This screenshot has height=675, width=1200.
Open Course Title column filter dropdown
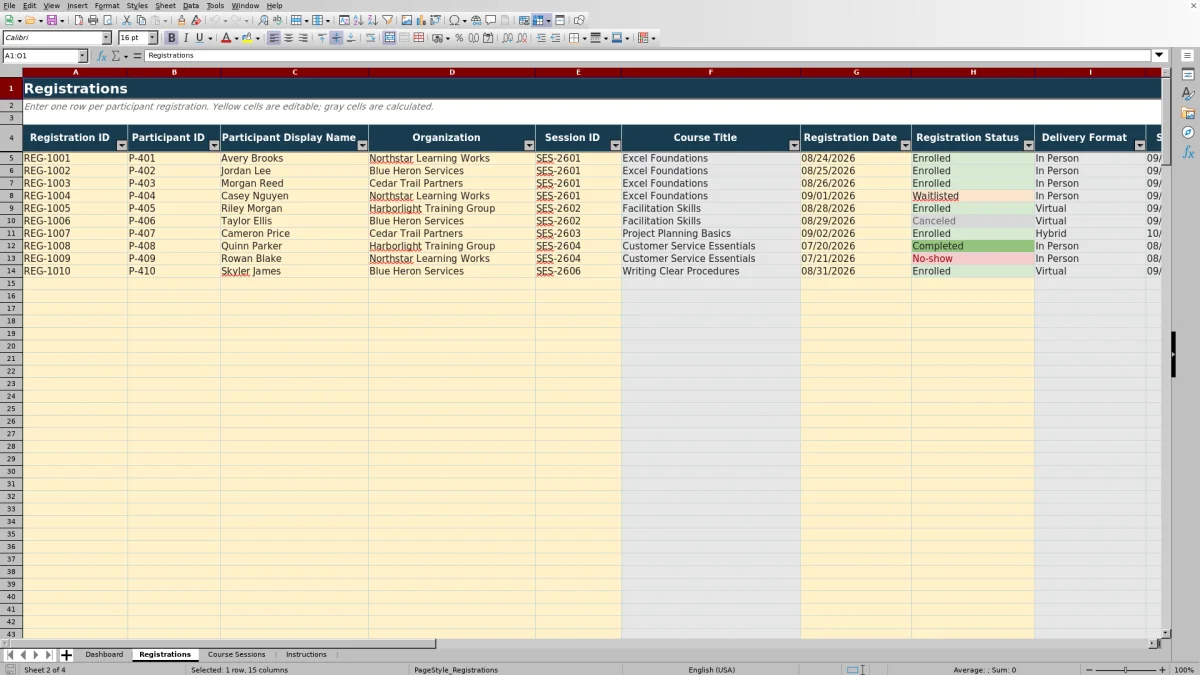794,145
